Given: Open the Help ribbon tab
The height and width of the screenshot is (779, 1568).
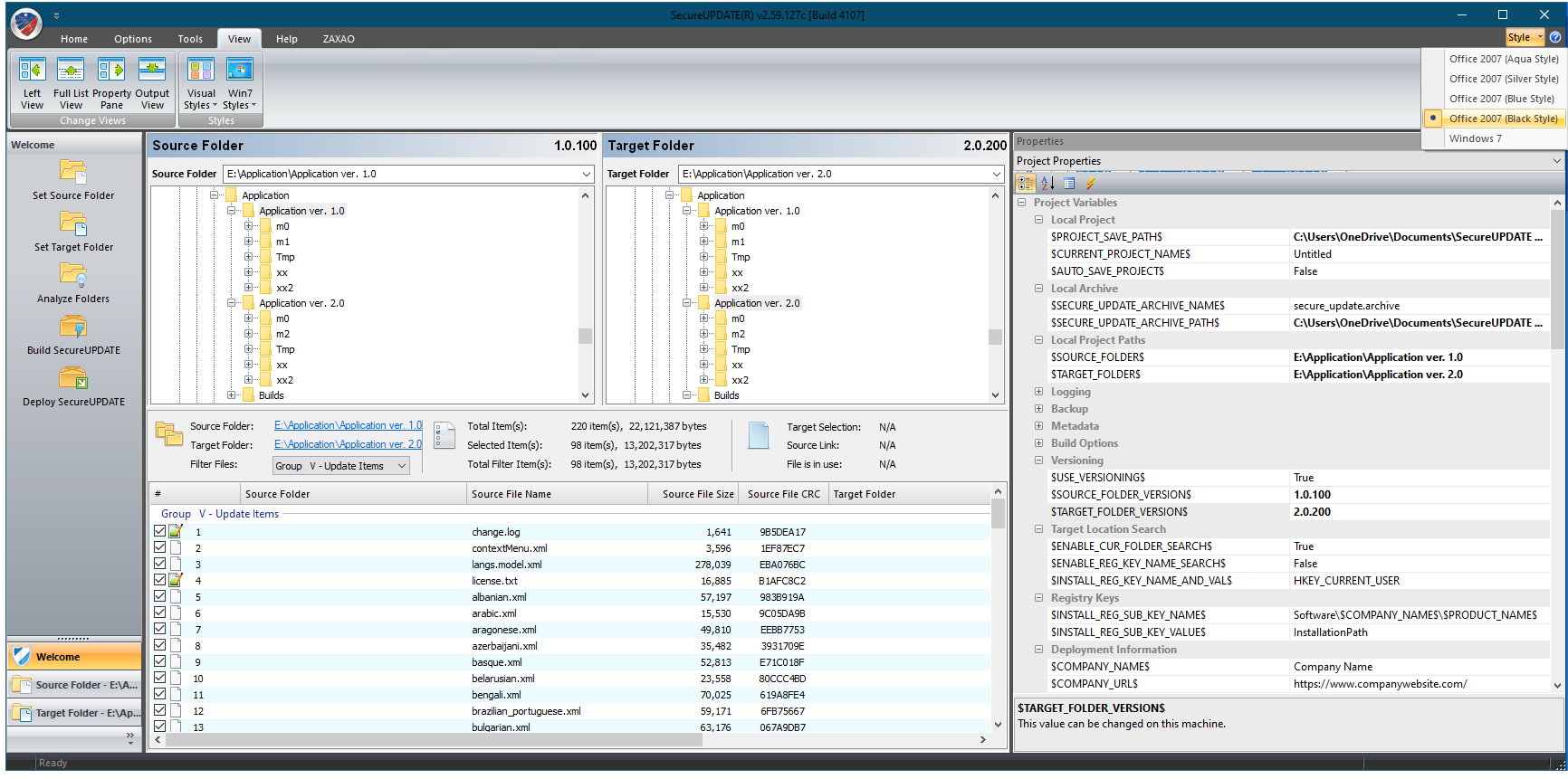Looking at the screenshot, I should coord(287,39).
